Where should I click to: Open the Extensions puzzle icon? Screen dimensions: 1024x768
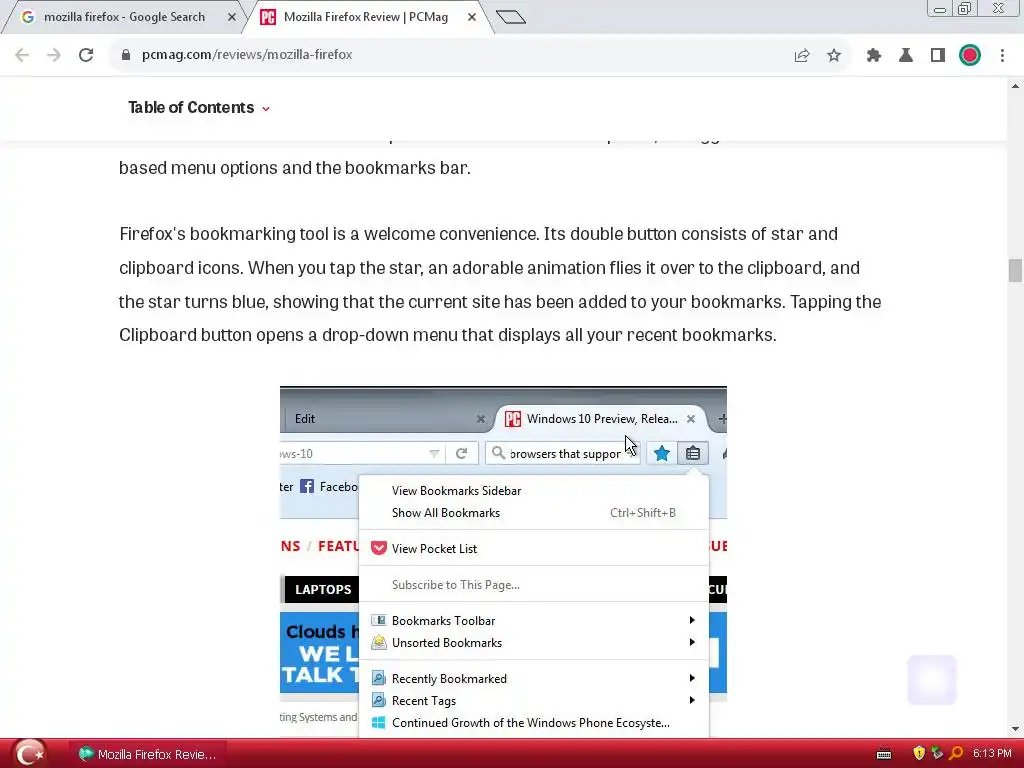(x=874, y=56)
